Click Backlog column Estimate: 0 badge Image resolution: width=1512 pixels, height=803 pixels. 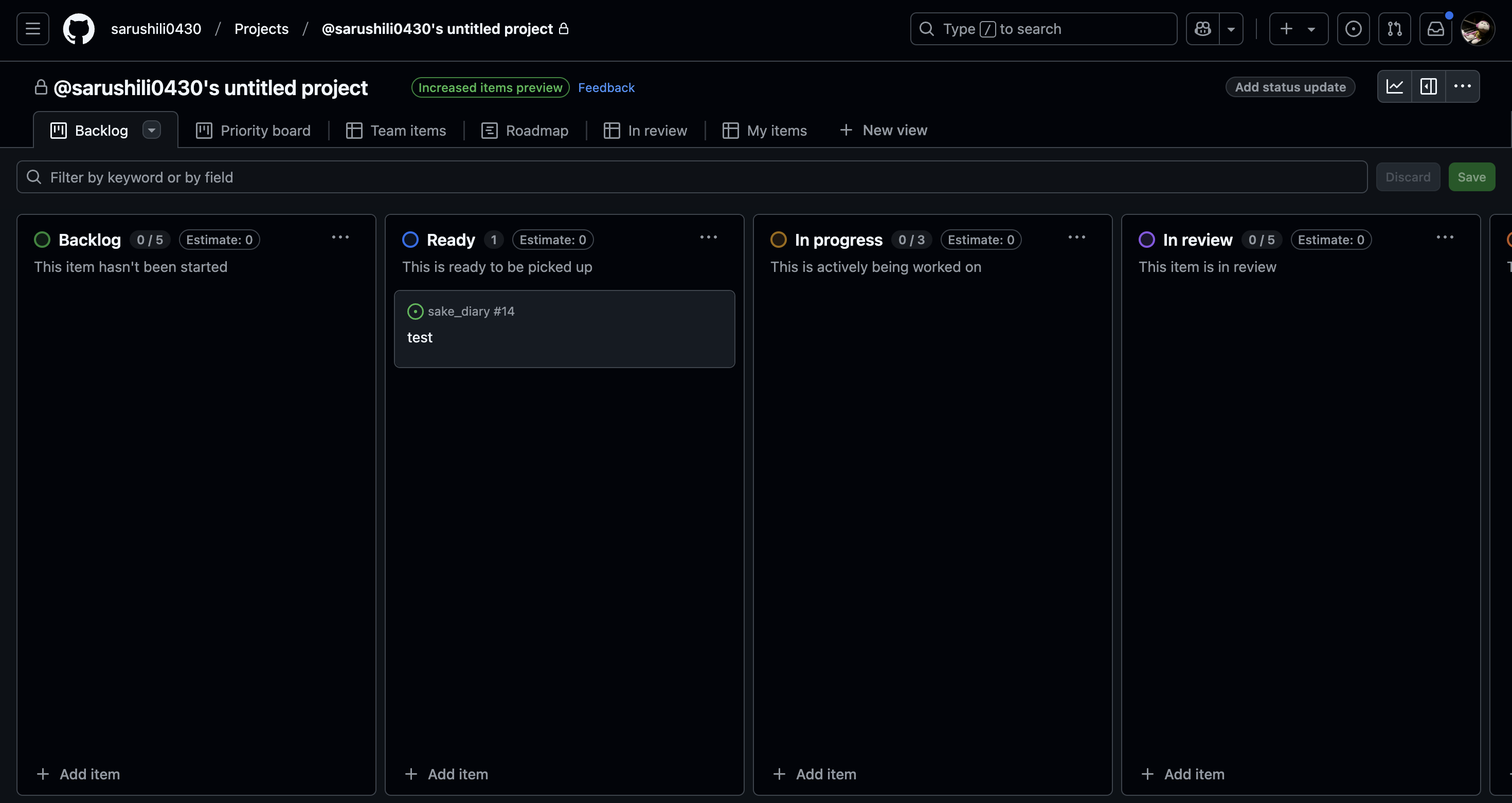click(x=220, y=240)
